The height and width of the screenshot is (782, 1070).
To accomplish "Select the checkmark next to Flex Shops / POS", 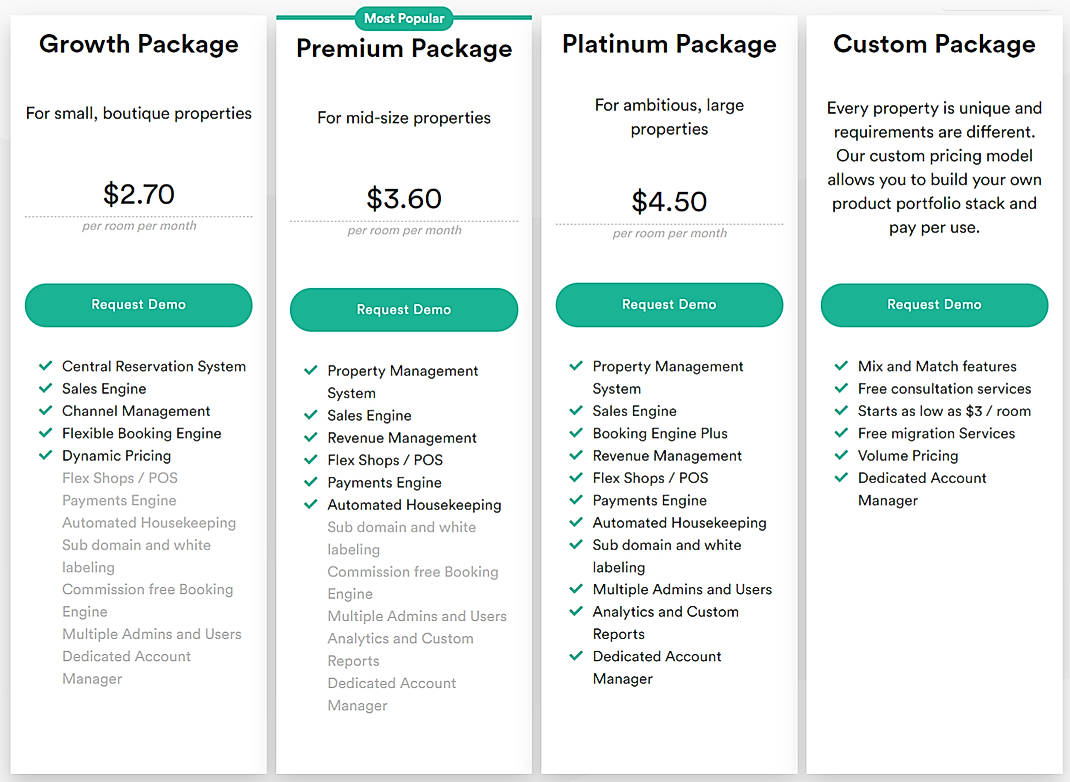I will coord(311,460).
